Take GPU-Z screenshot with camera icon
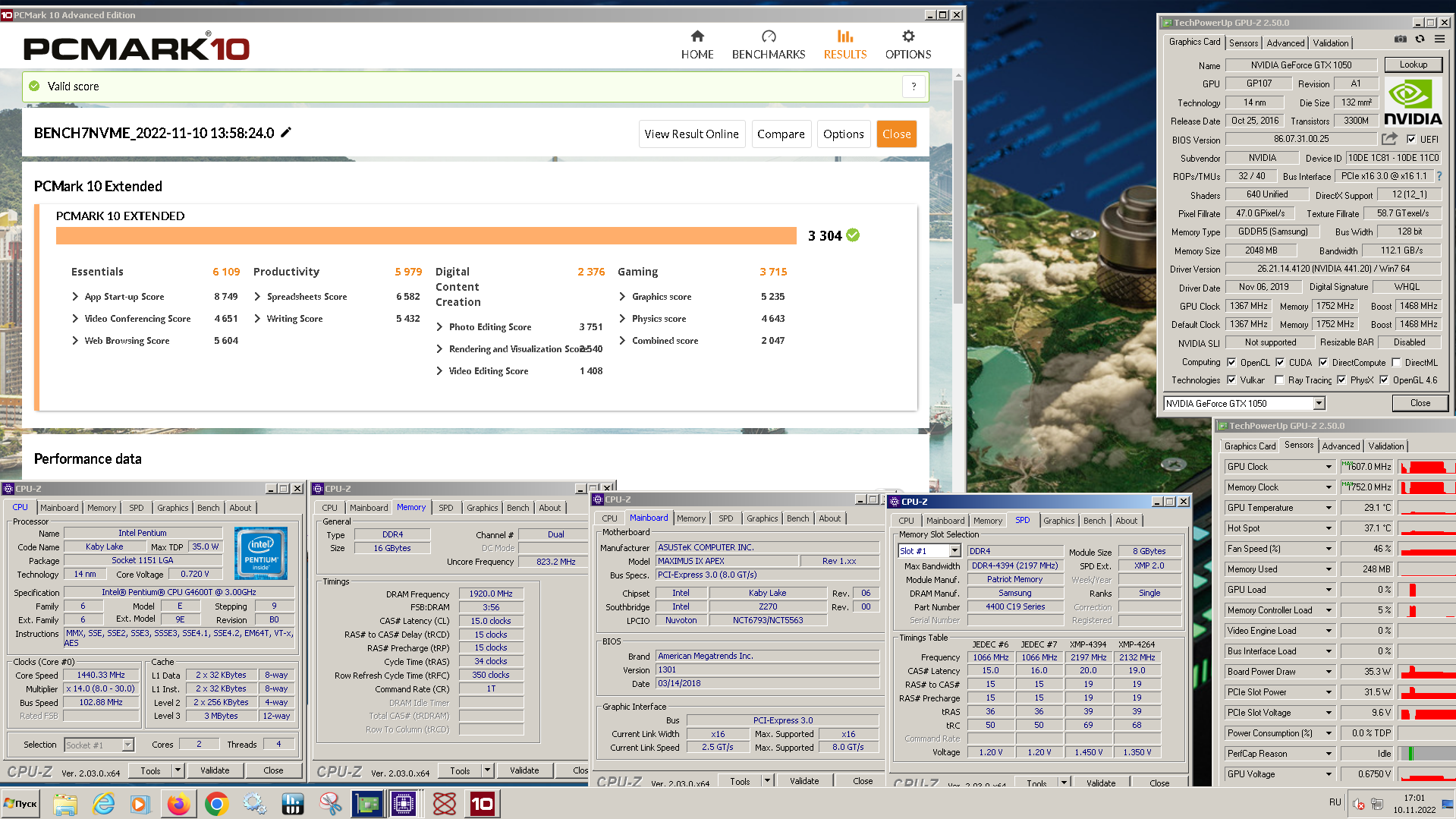1456x819 pixels. (1401, 39)
